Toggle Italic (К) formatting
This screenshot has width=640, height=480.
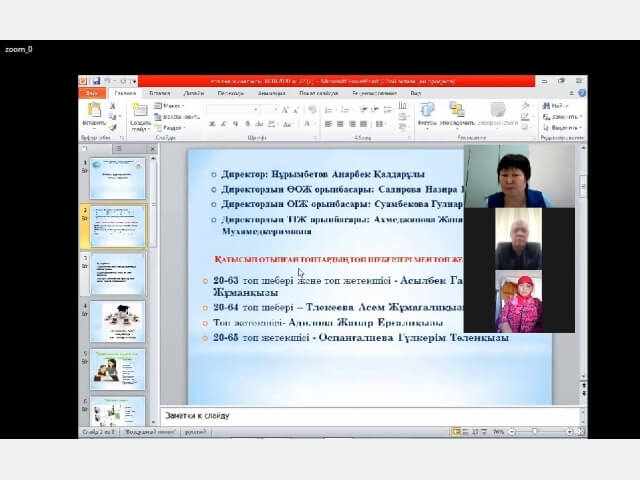point(223,124)
